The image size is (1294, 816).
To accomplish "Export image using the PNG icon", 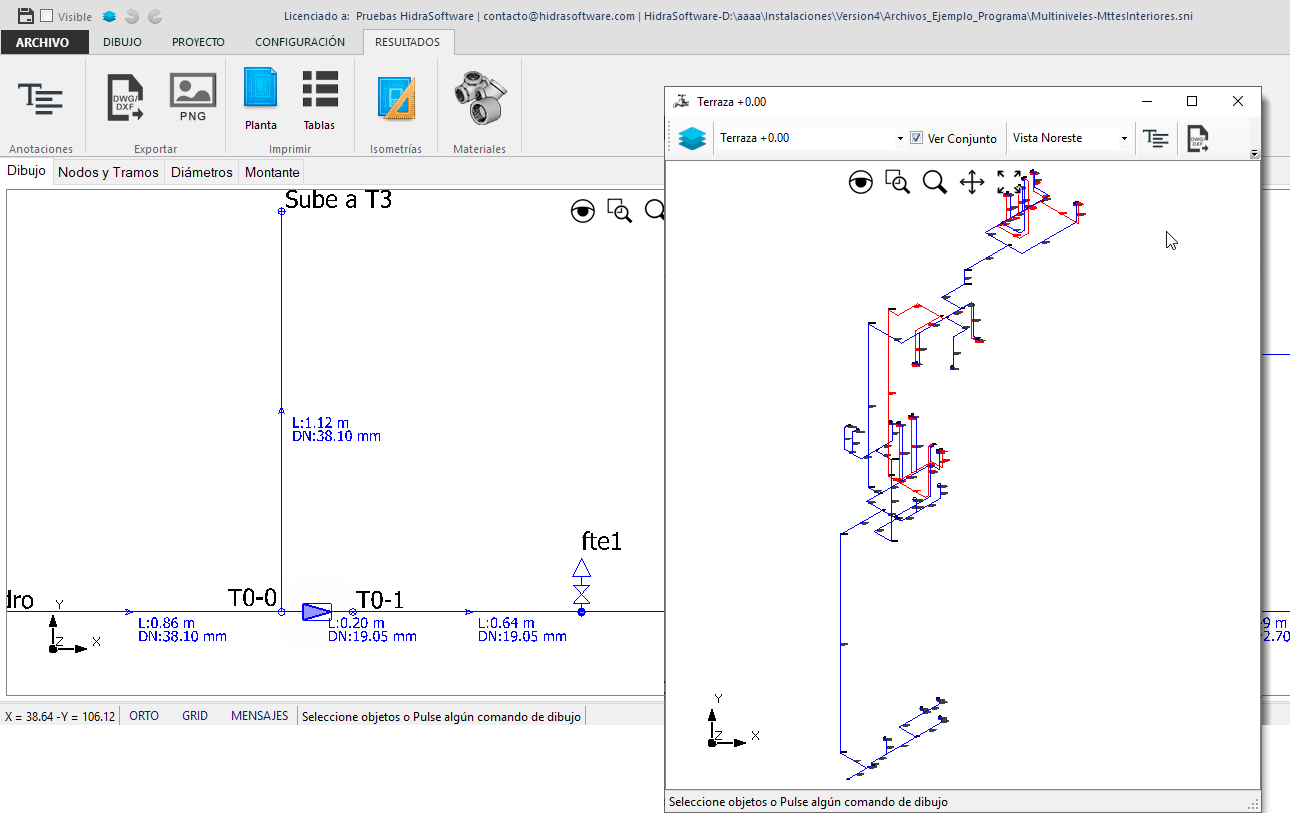I will pos(193,98).
